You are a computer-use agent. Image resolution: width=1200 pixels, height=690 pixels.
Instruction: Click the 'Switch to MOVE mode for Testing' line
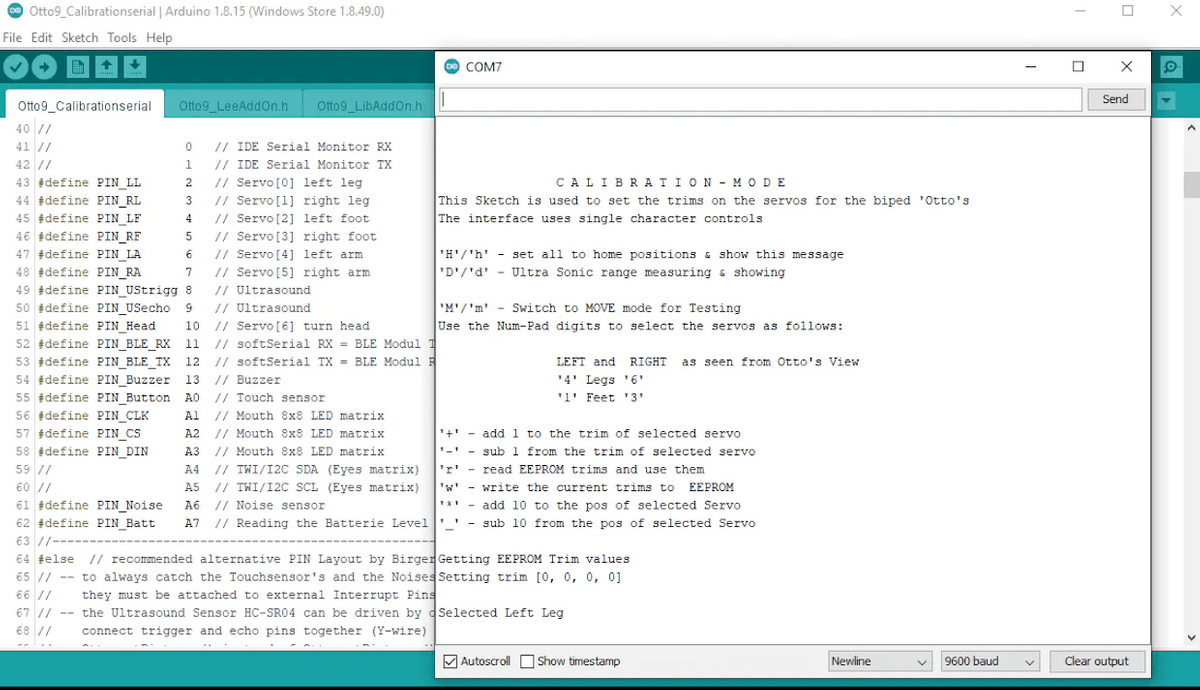(x=590, y=308)
